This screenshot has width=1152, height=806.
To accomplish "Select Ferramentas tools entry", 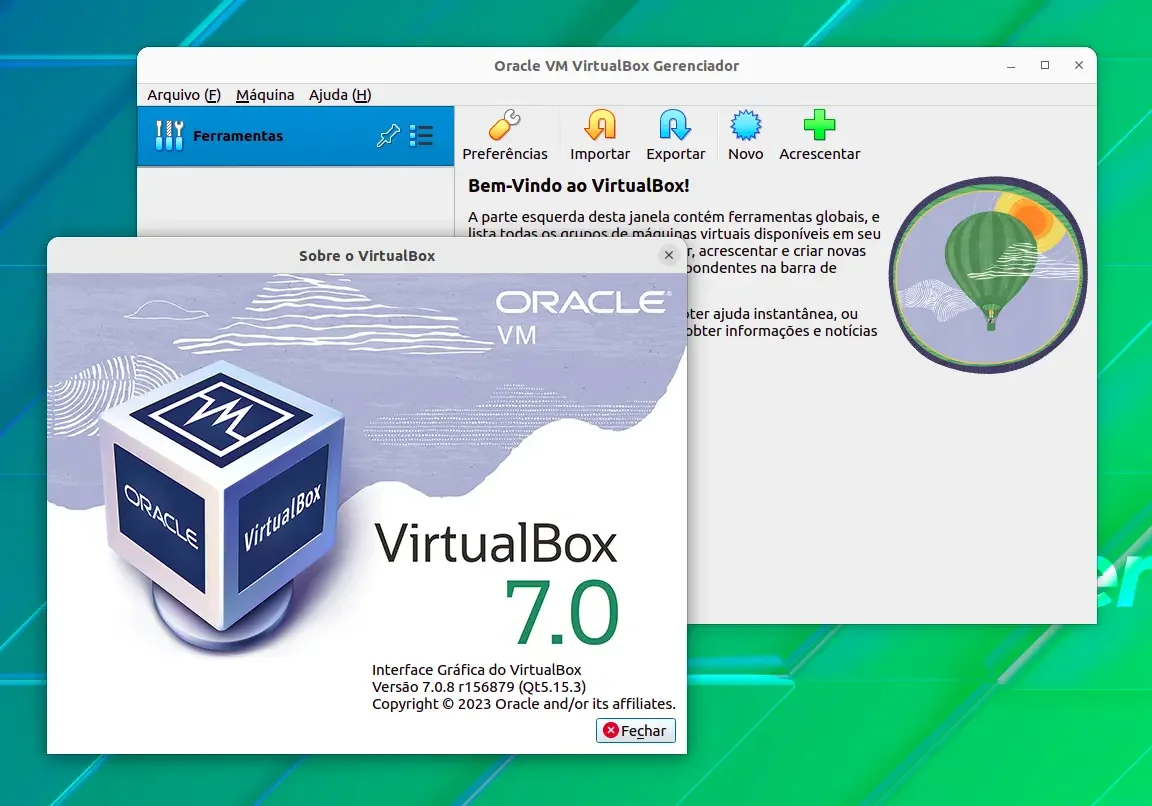I will [x=295, y=136].
